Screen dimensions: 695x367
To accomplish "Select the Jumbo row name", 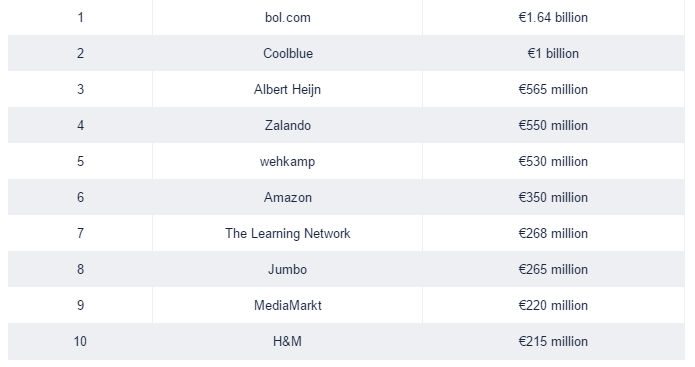I will [287, 269].
